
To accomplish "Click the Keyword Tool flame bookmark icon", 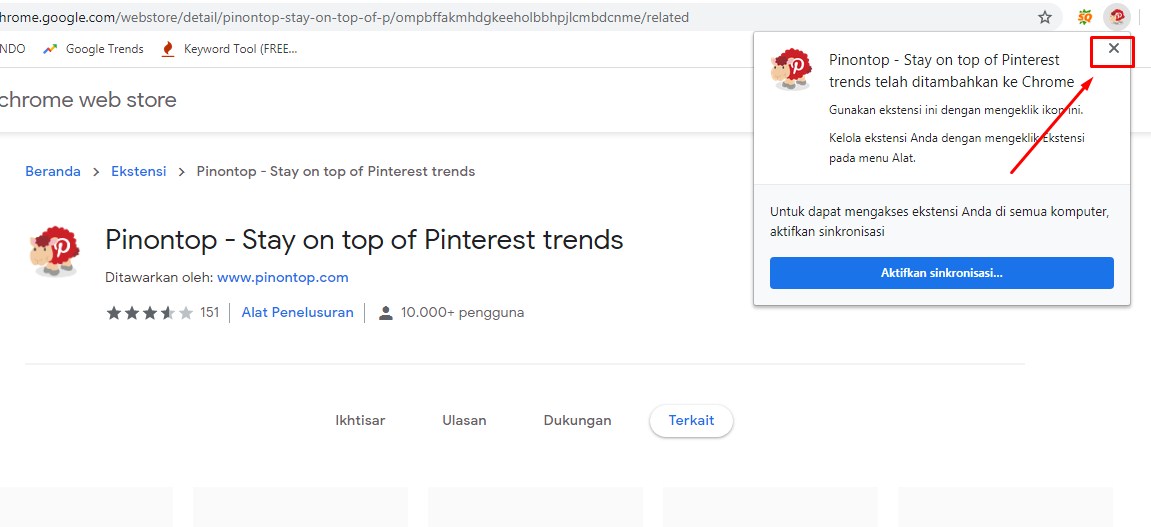I will [168, 49].
